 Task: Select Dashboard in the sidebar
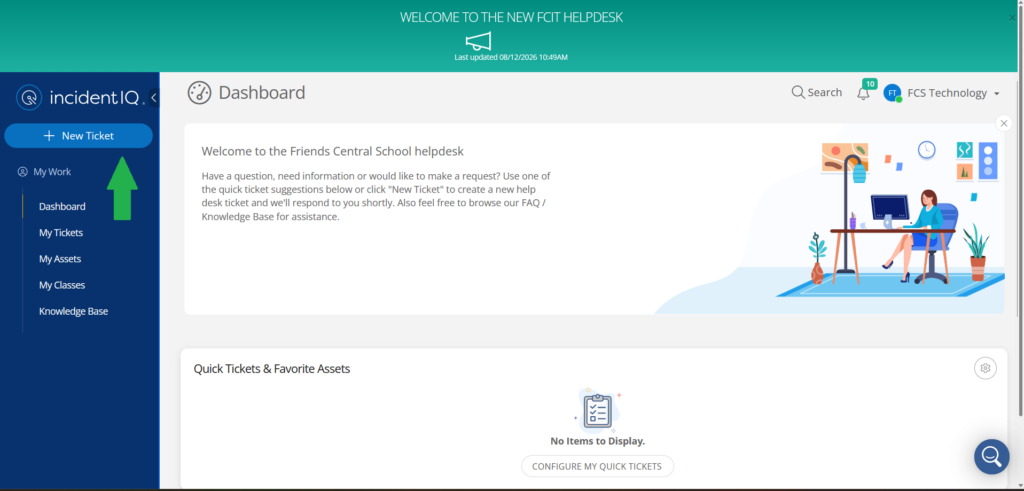click(62, 206)
